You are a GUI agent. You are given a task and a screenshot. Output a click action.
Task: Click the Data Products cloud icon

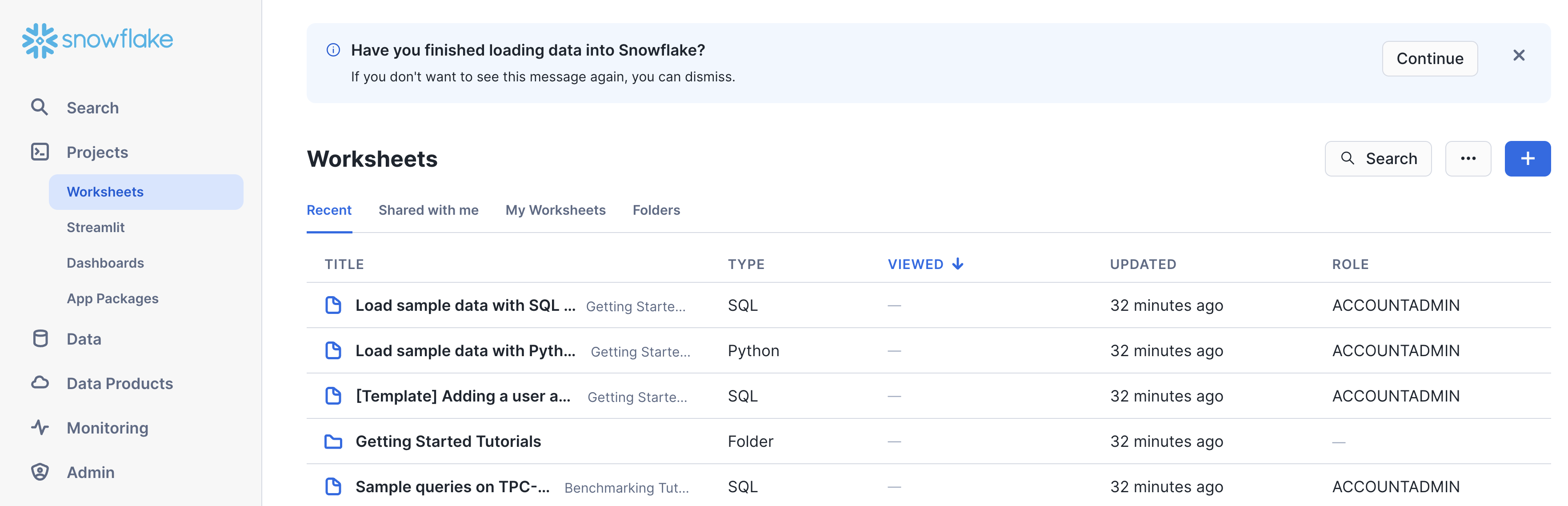pos(40,383)
